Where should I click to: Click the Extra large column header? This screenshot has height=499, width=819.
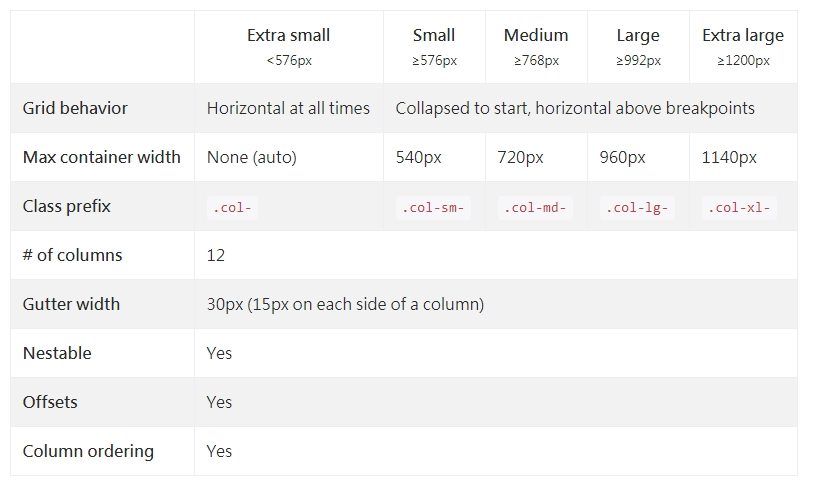[x=743, y=36]
